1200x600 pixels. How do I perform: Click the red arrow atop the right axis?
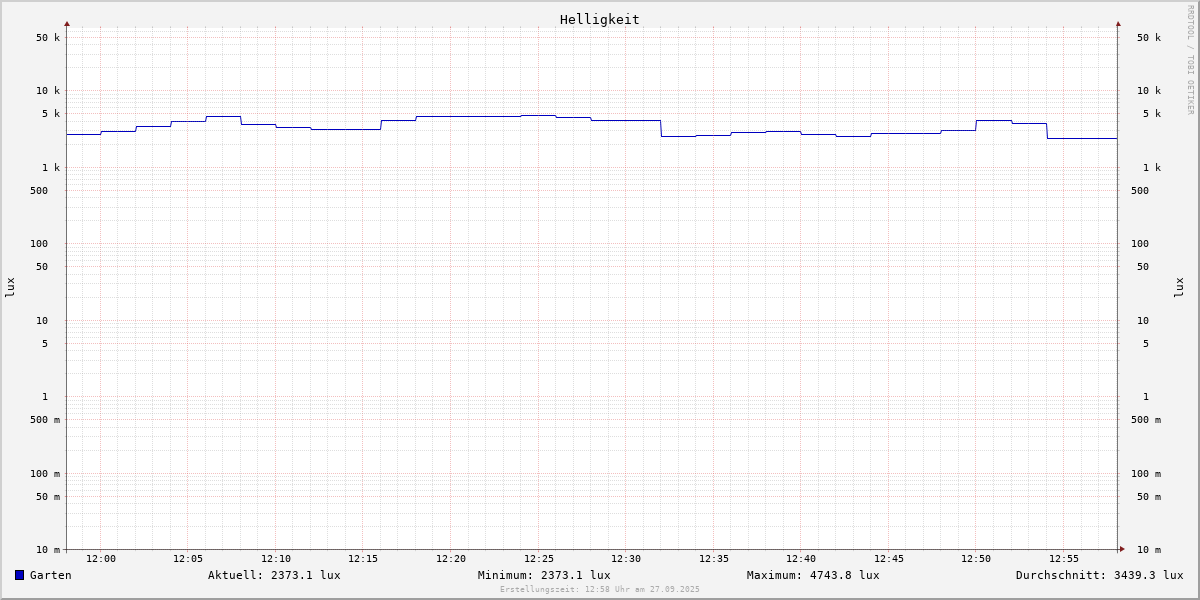1118,24
